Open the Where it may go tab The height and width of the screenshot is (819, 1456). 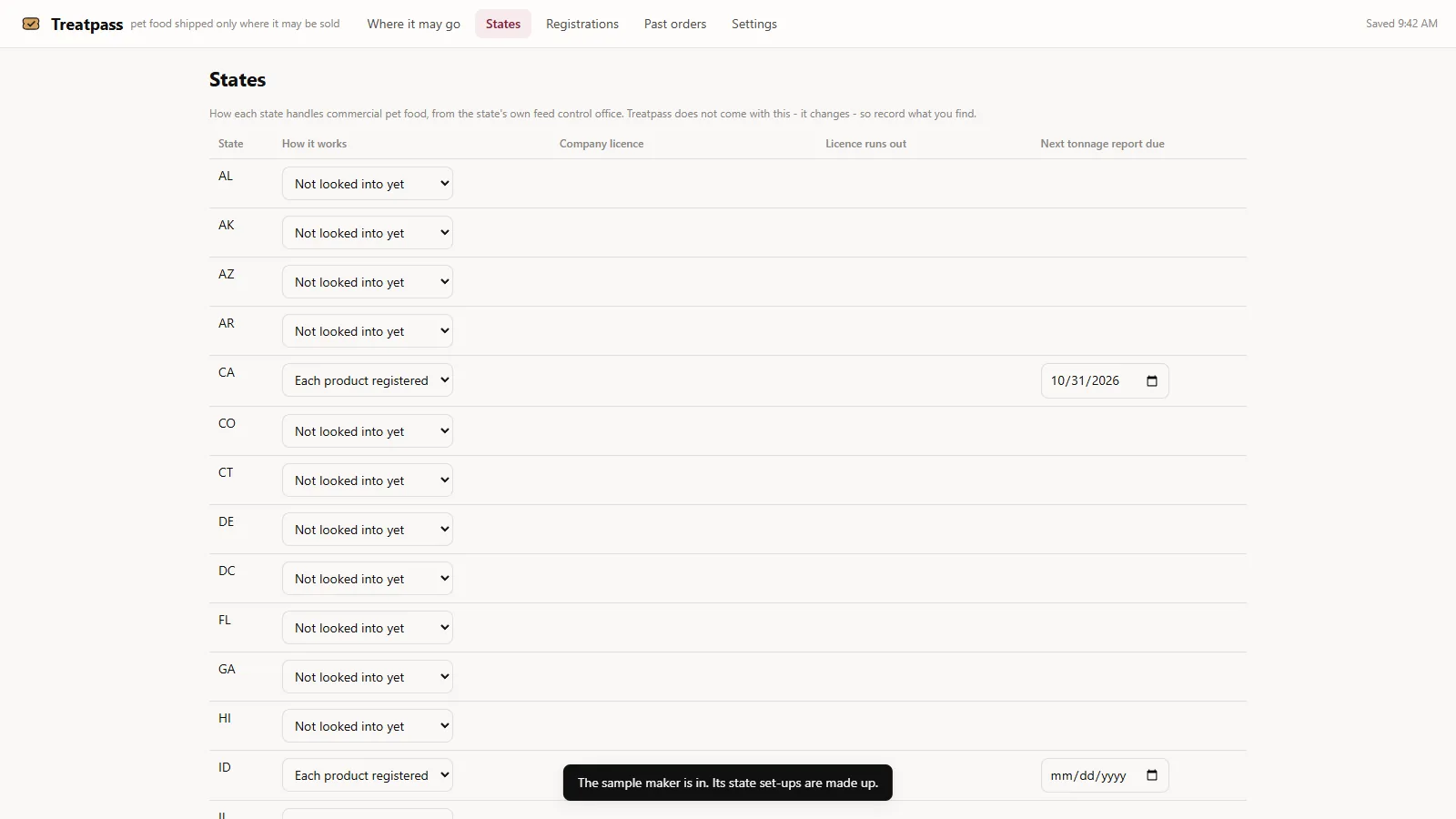click(414, 24)
